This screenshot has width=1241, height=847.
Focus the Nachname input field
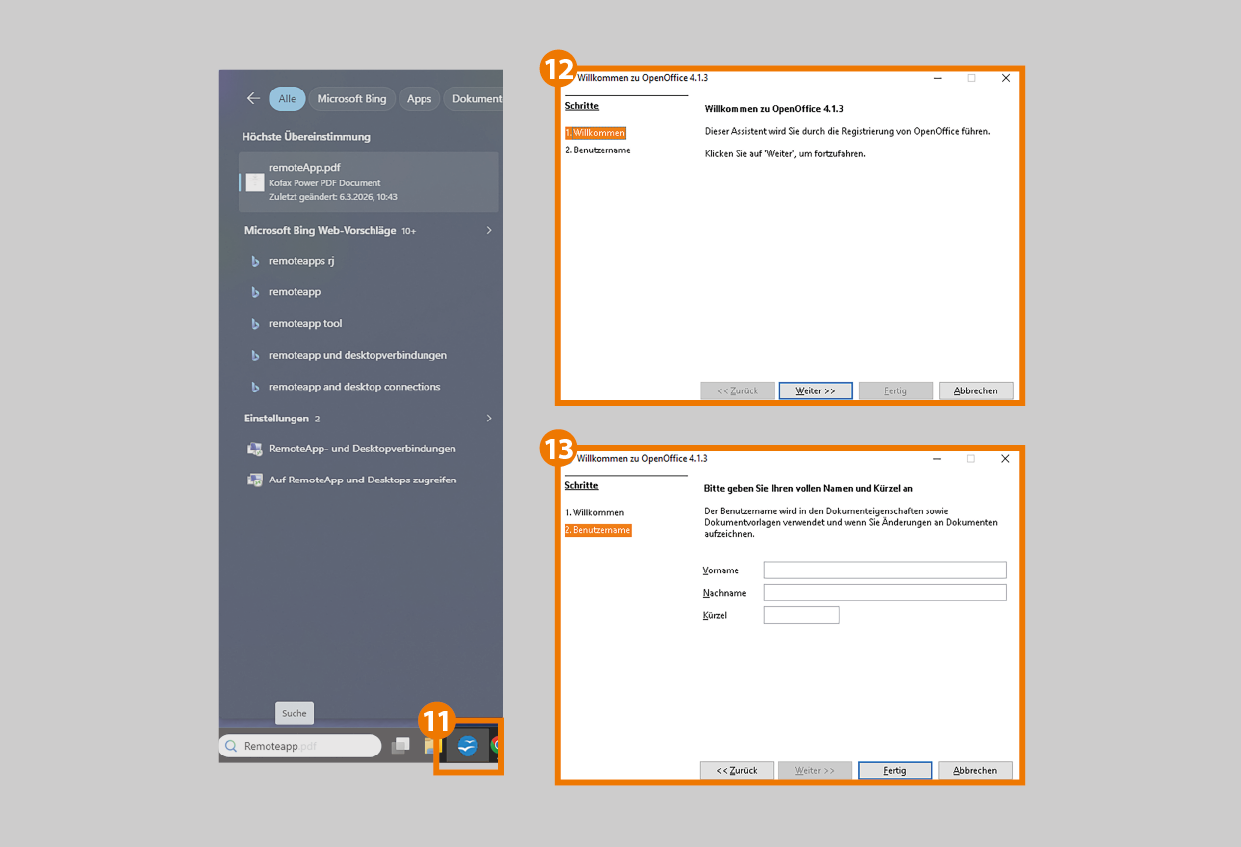[x=885, y=593]
